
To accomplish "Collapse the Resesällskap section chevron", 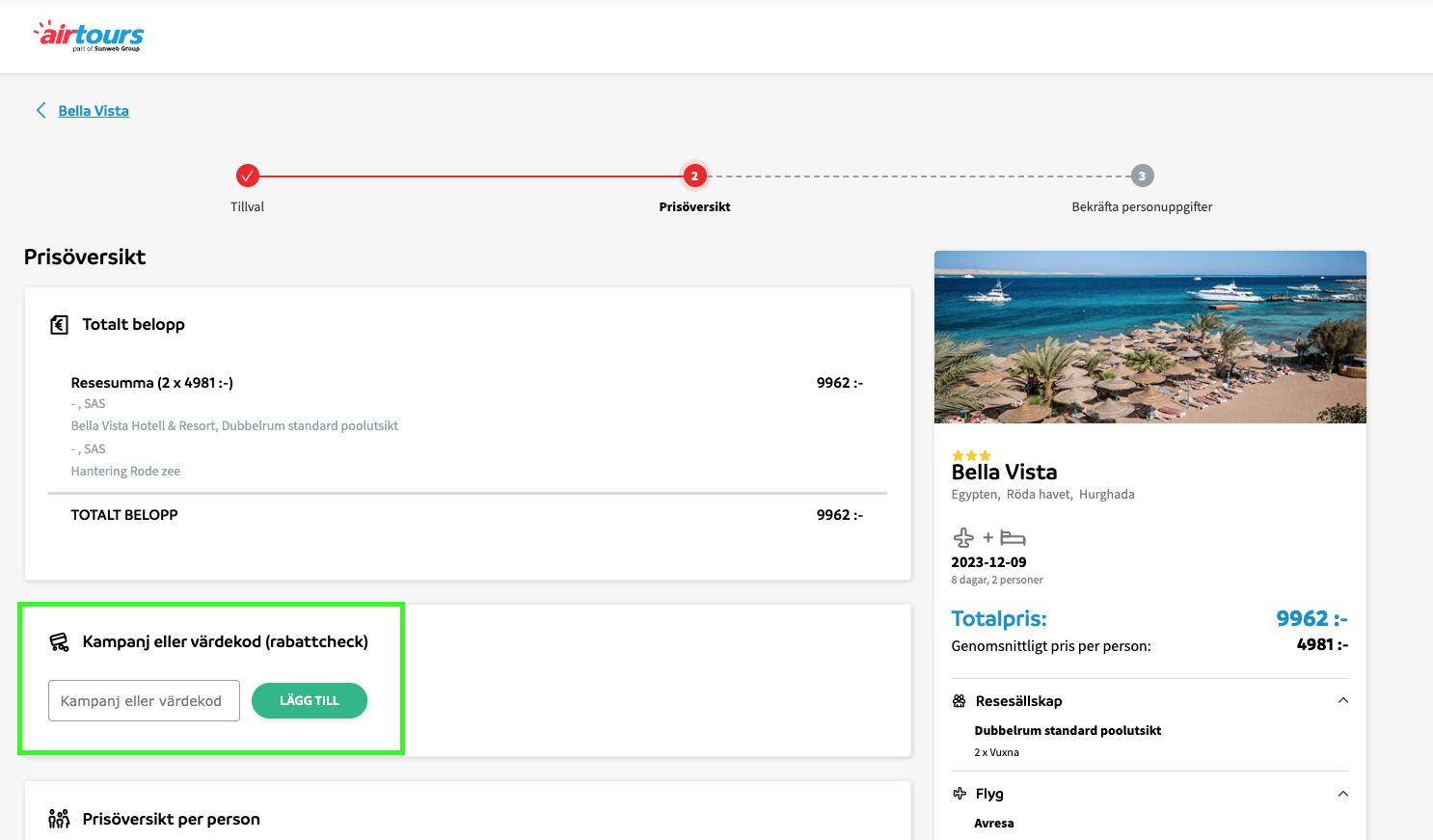I will tap(1343, 700).
